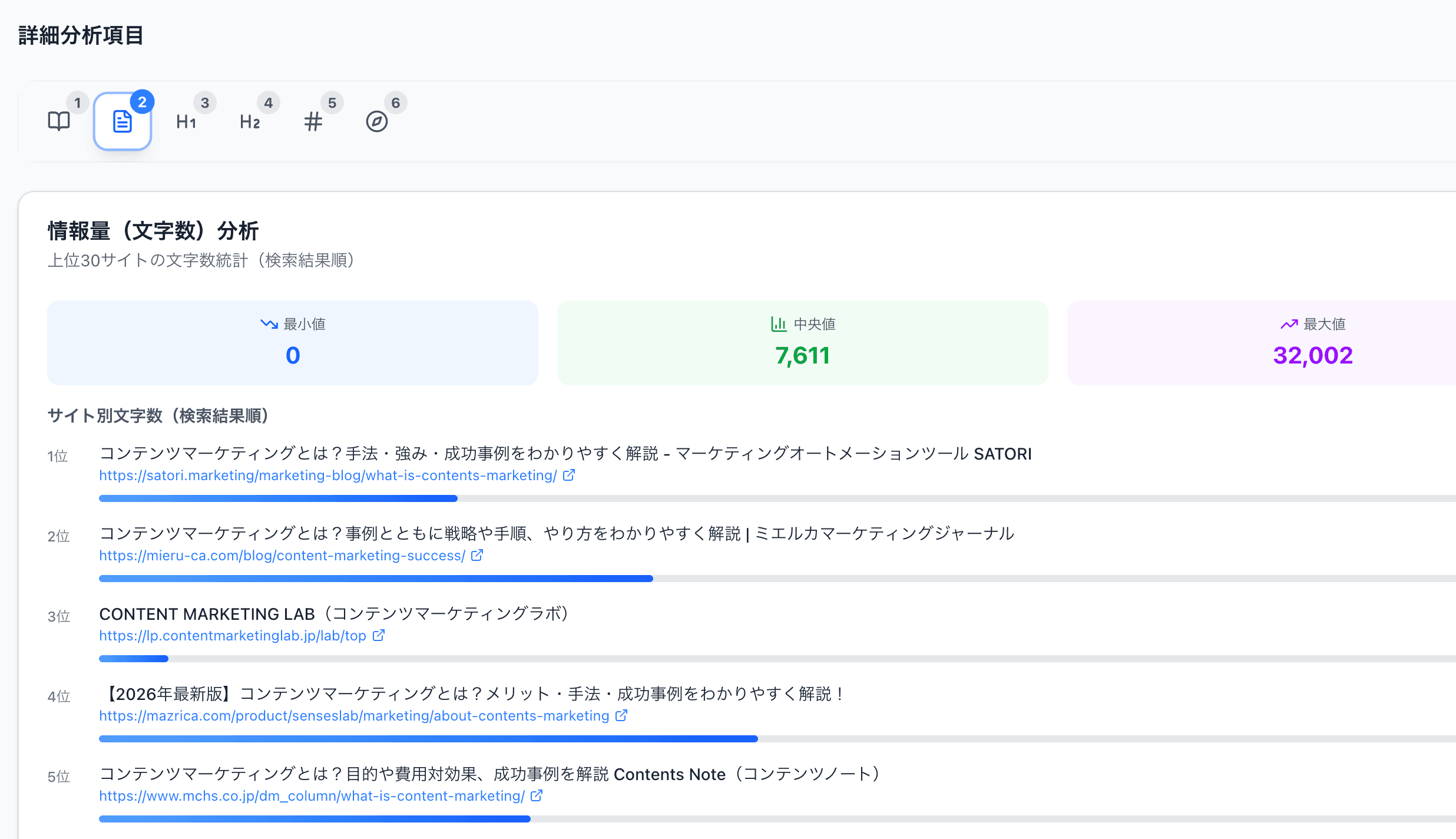Click external-link icon beside the mchs.co.jp URL

pos(537,795)
